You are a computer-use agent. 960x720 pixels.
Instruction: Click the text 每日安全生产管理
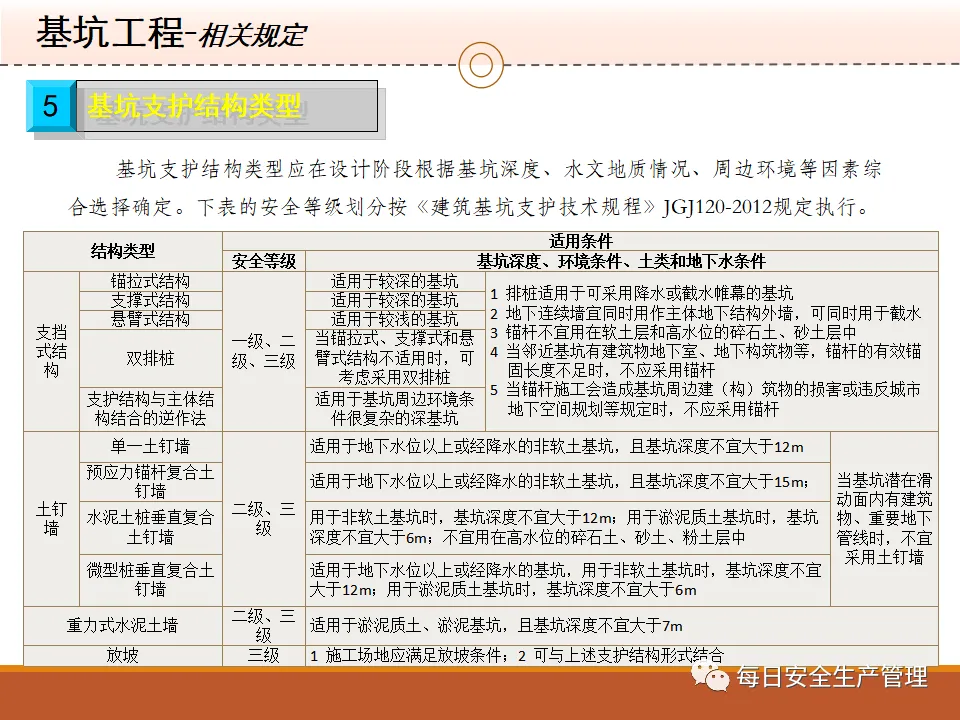click(x=831, y=678)
